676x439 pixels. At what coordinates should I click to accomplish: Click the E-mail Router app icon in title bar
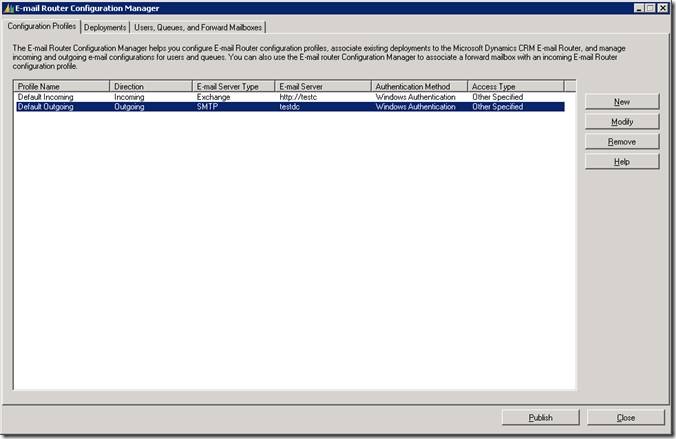(x=8, y=8)
